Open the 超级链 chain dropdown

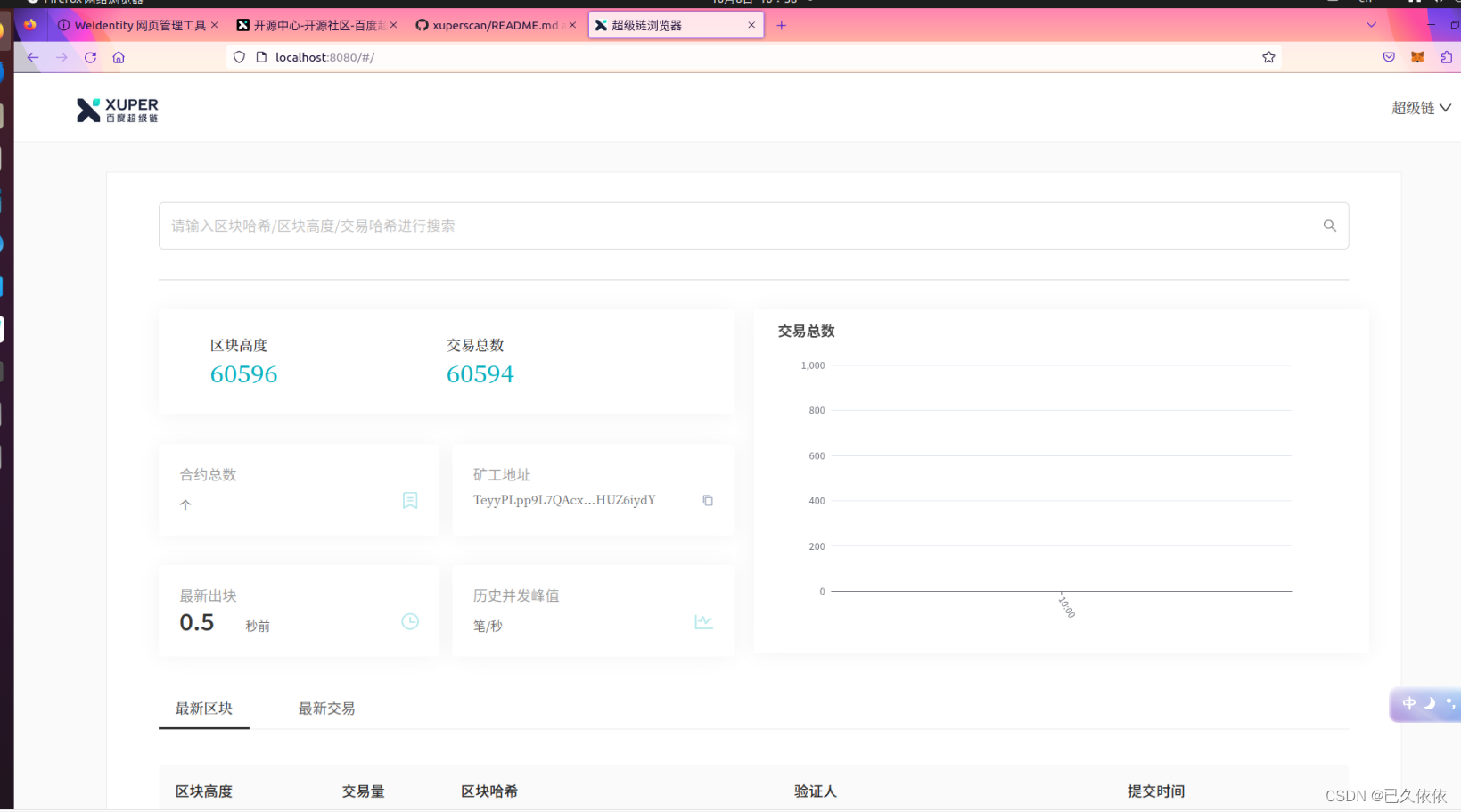pyautogui.click(x=1421, y=108)
